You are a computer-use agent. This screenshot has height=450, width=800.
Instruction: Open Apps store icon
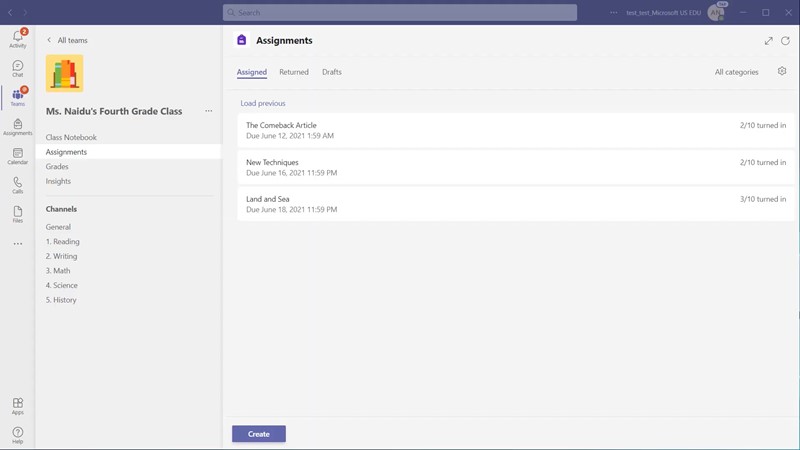tap(17, 405)
